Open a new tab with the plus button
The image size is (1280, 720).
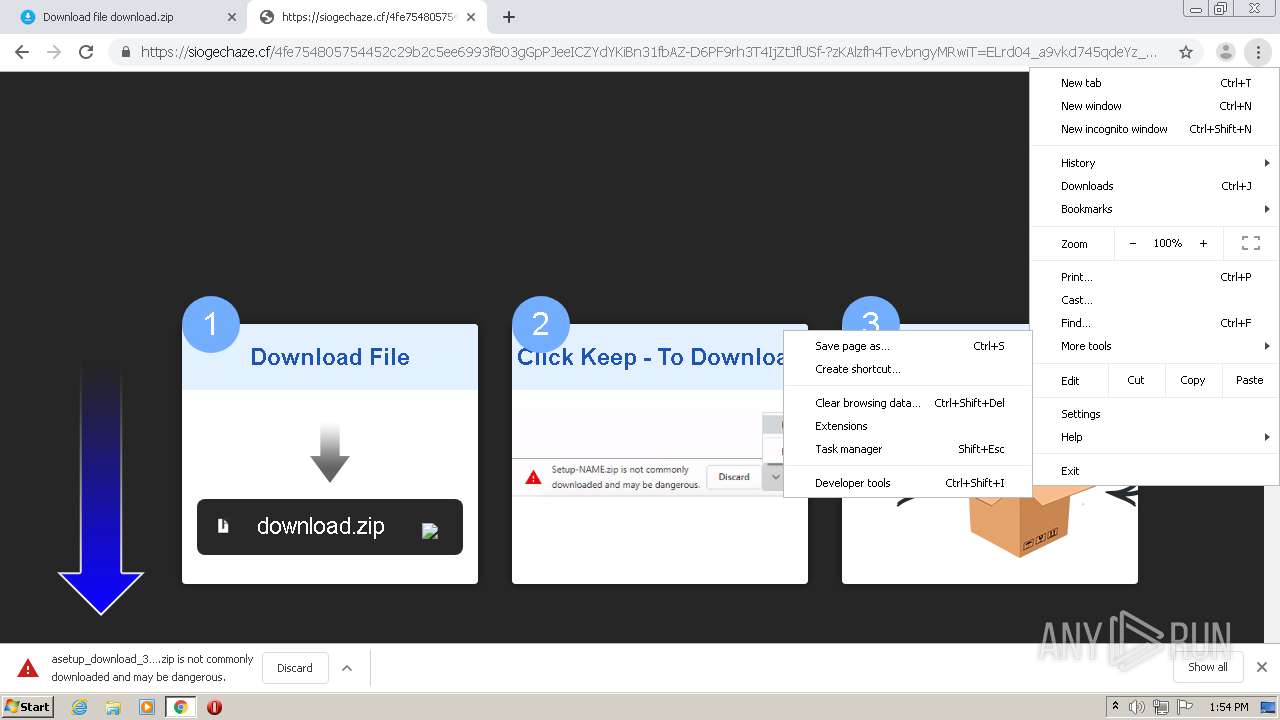pyautogui.click(x=508, y=17)
